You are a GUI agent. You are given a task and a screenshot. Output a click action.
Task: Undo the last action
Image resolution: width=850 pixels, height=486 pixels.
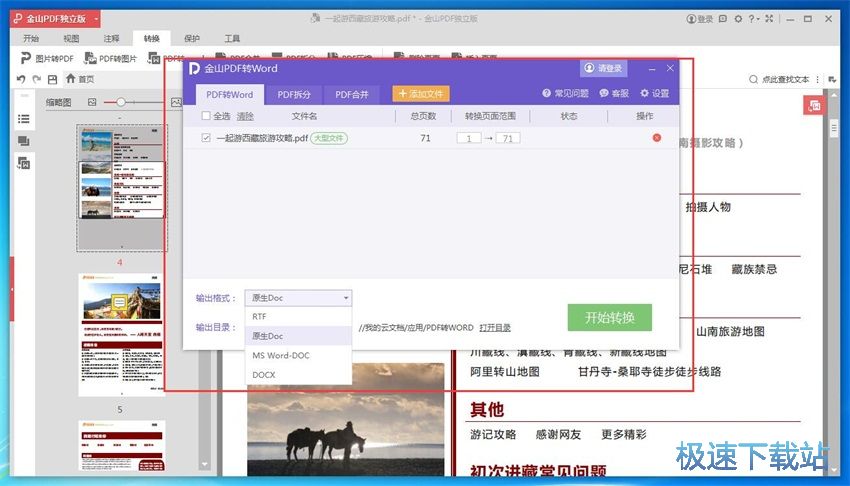21,79
